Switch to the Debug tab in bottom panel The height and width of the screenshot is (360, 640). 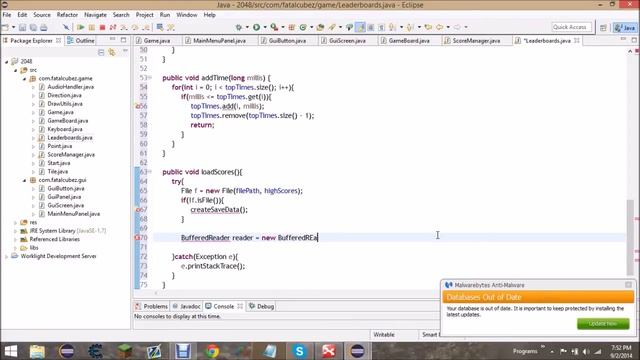coord(261,306)
